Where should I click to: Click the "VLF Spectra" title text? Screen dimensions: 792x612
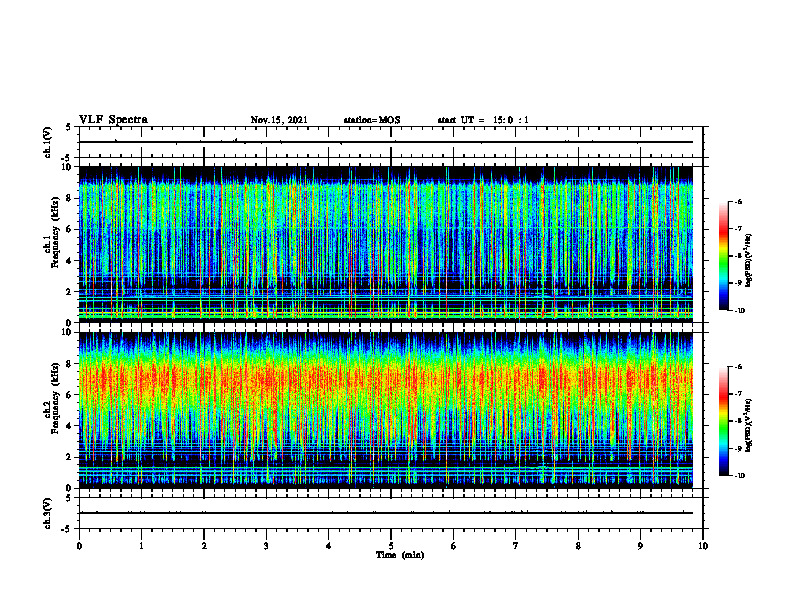pyautogui.click(x=113, y=120)
